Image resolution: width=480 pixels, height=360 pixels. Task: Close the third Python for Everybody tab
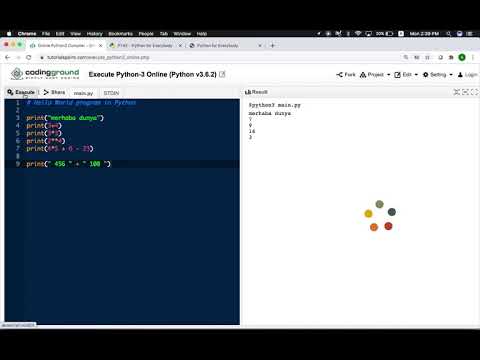click(x=260, y=45)
